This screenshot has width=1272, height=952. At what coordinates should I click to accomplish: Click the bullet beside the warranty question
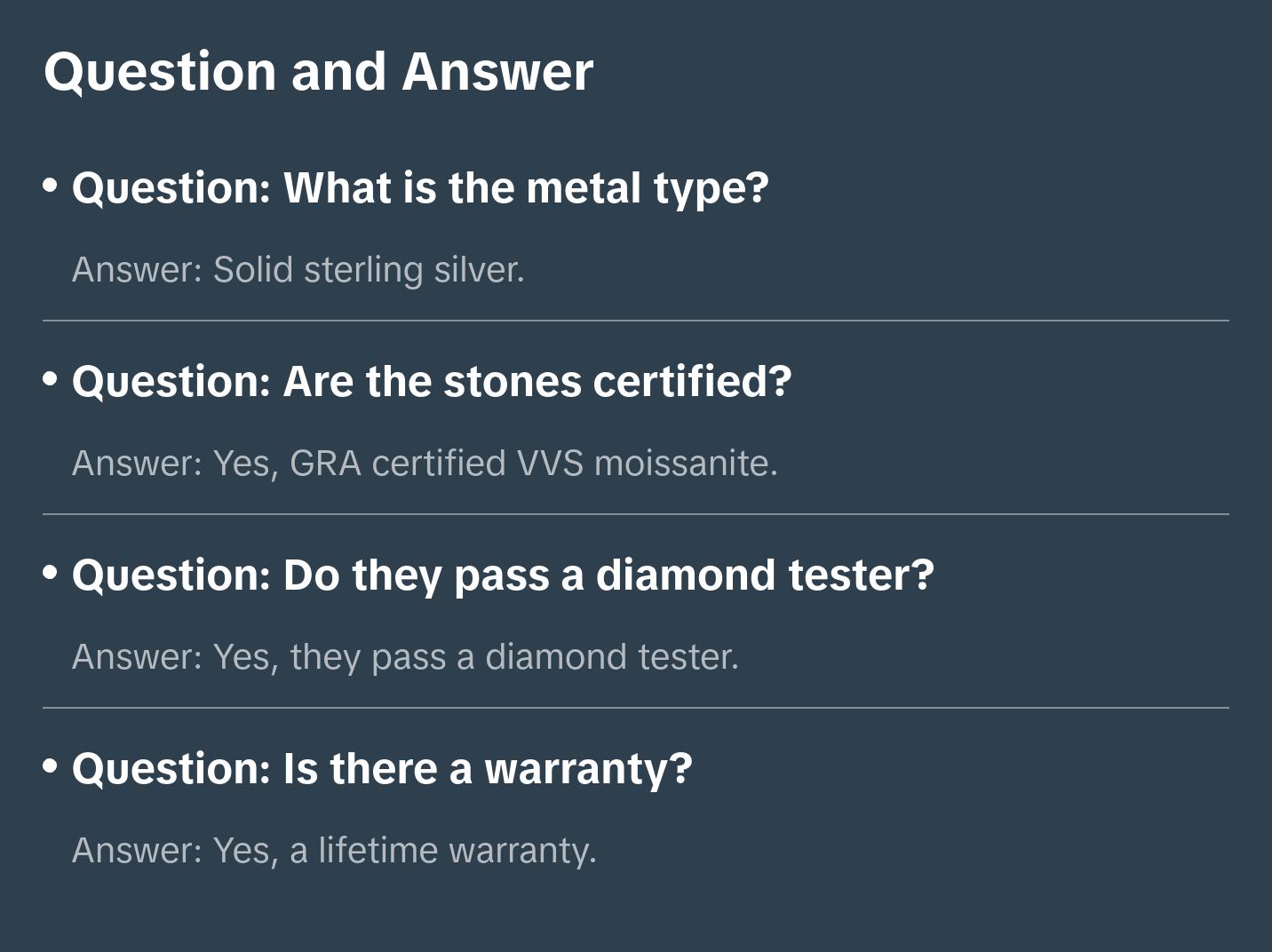[x=51, y=766]
